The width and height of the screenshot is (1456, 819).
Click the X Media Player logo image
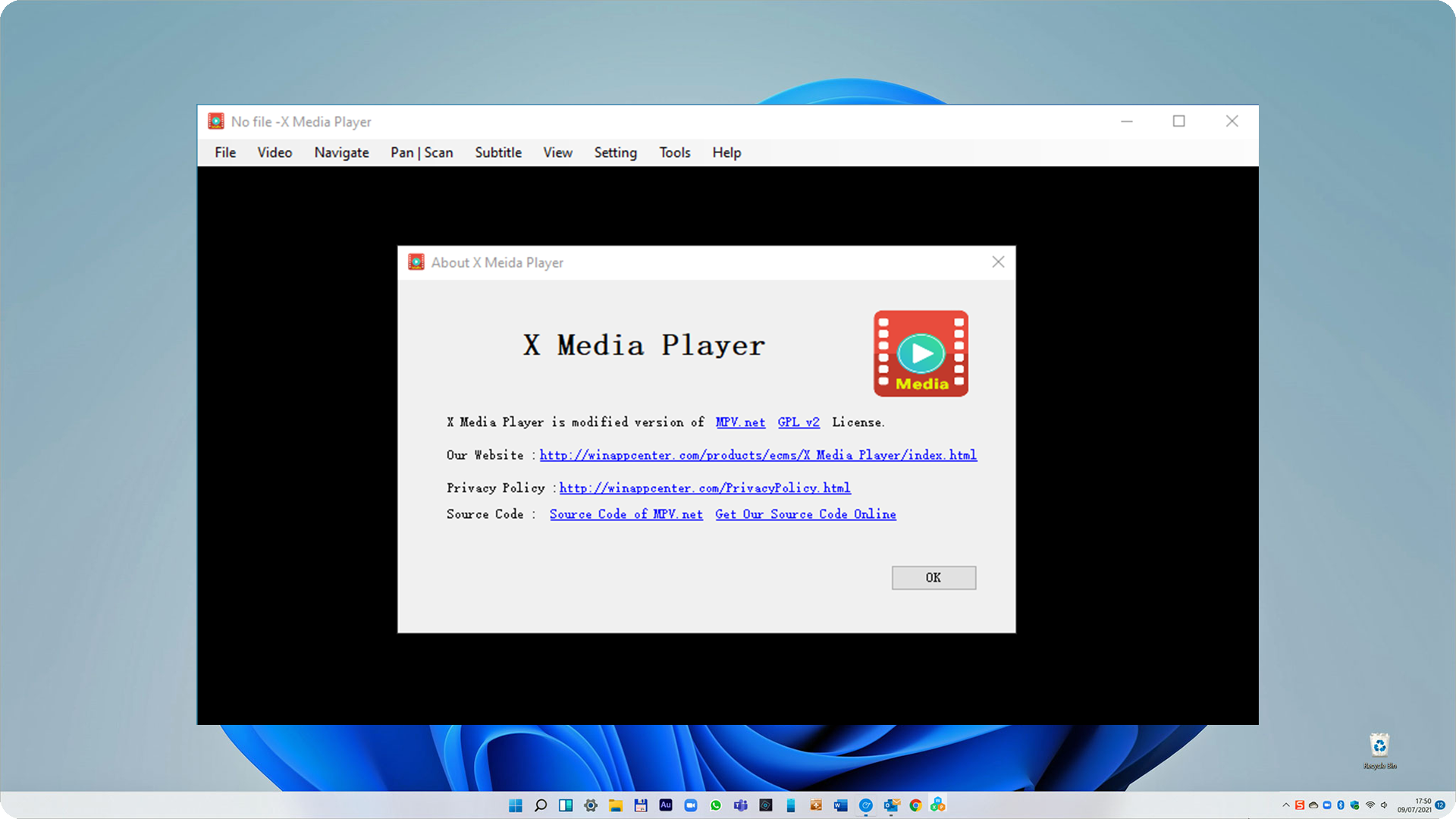(x=921, y=353)
